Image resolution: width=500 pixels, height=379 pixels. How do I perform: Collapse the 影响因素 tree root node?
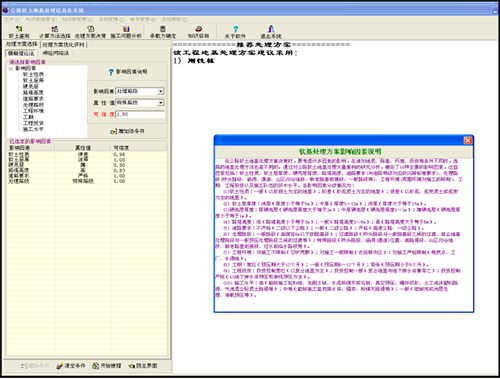coord(11,69)
